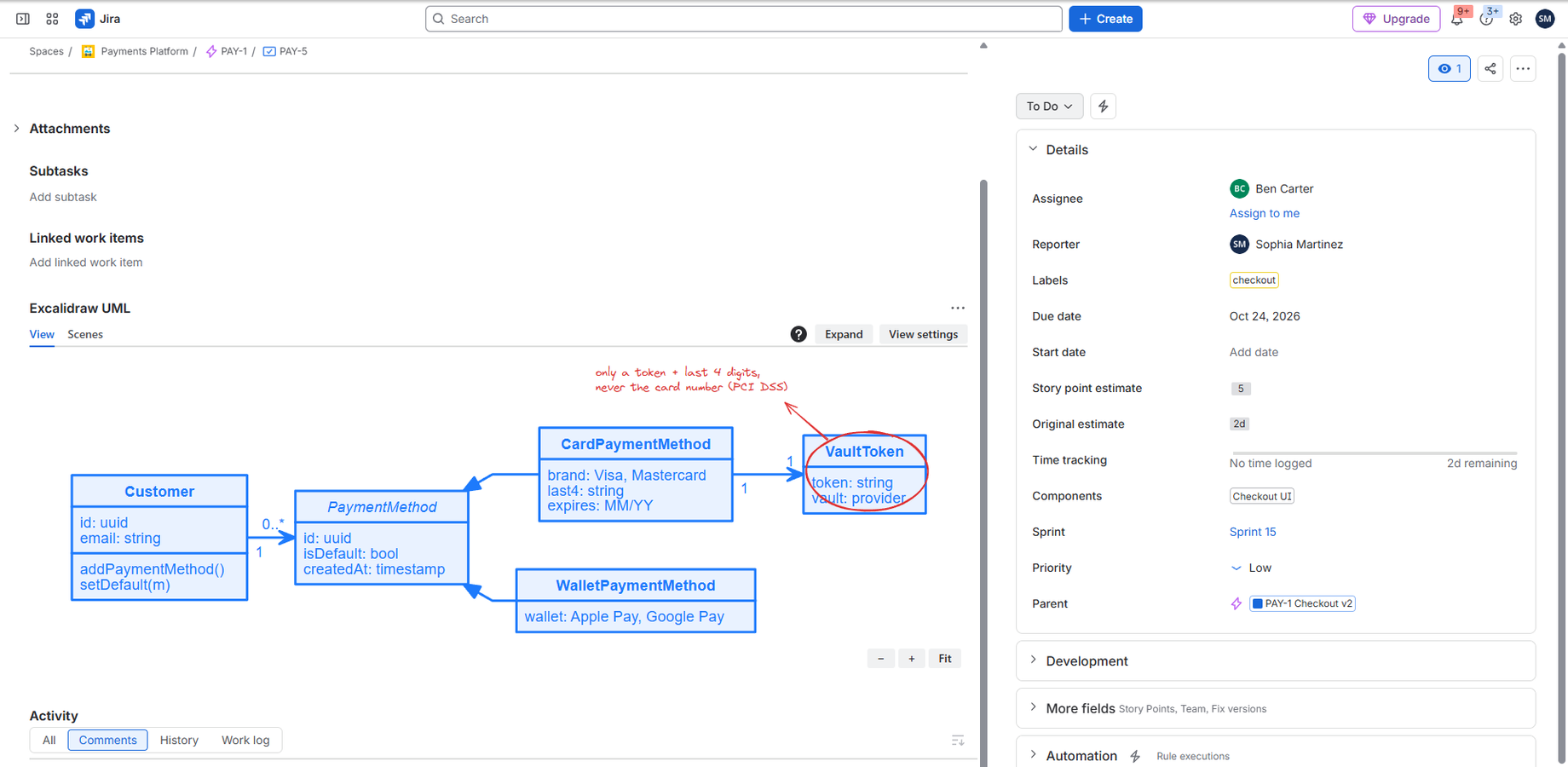This screenshot has width=1568, height=767.
Task: Toggle the watch eye button
Action: [1449, 69]
